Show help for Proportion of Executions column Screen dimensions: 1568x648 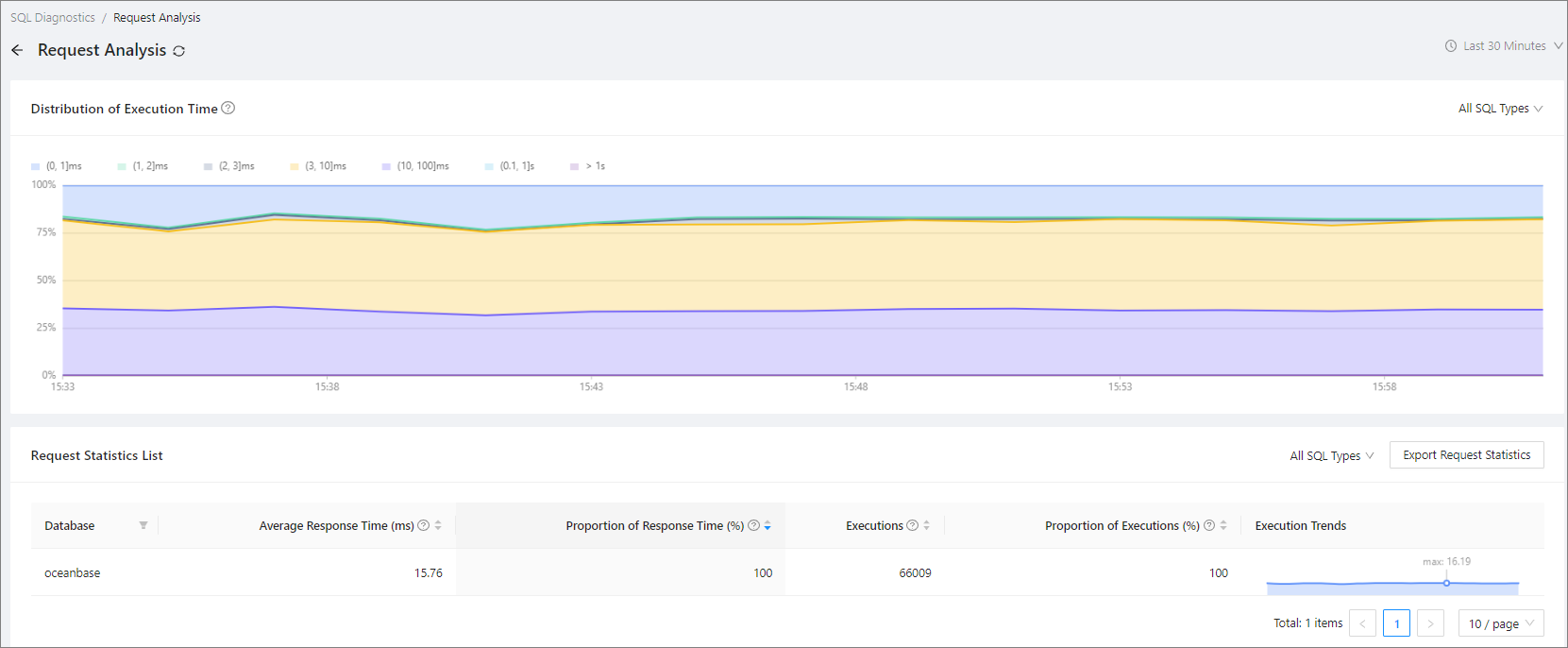(1209, 525)
